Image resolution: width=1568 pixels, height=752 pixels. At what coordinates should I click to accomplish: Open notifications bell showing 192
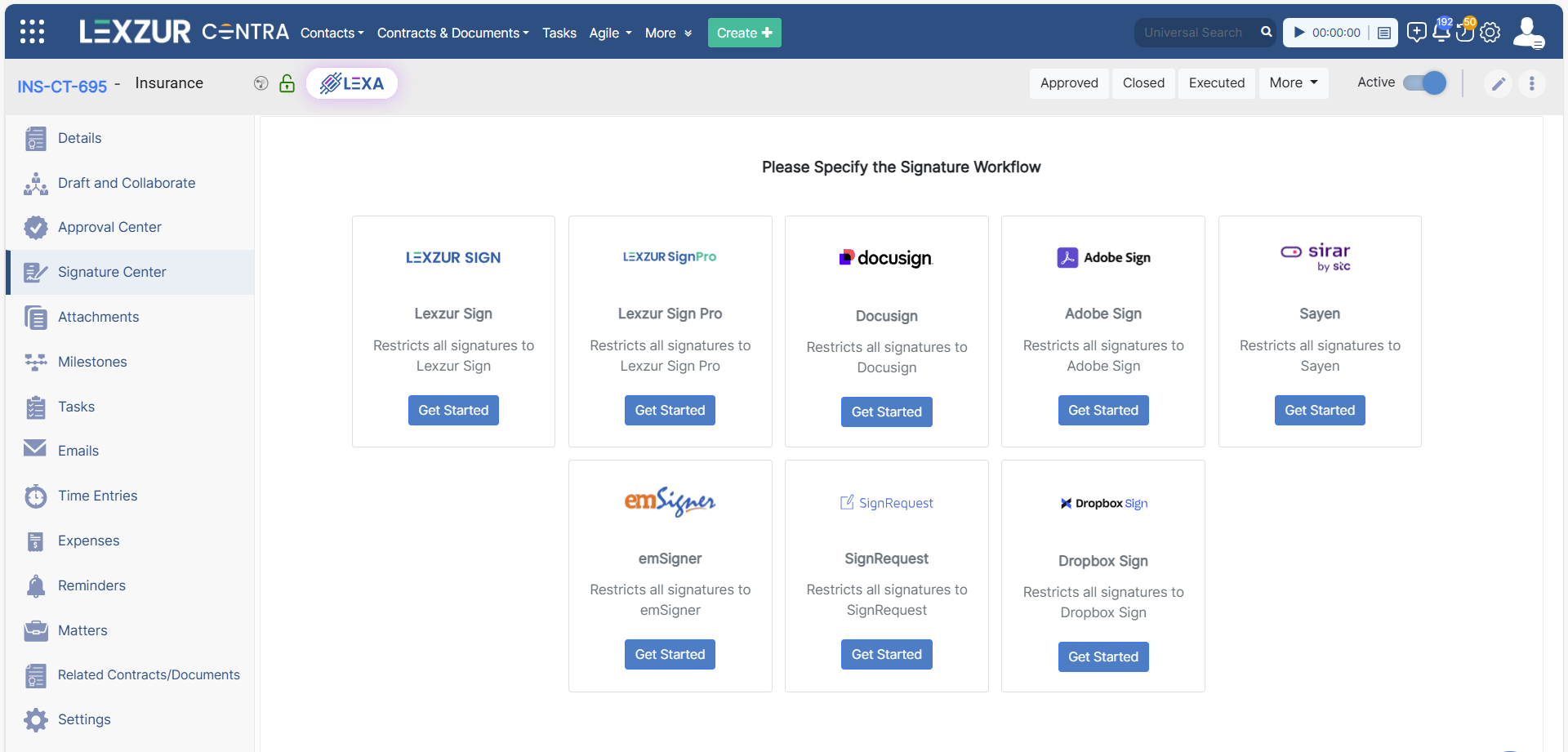pos(1441,33)
